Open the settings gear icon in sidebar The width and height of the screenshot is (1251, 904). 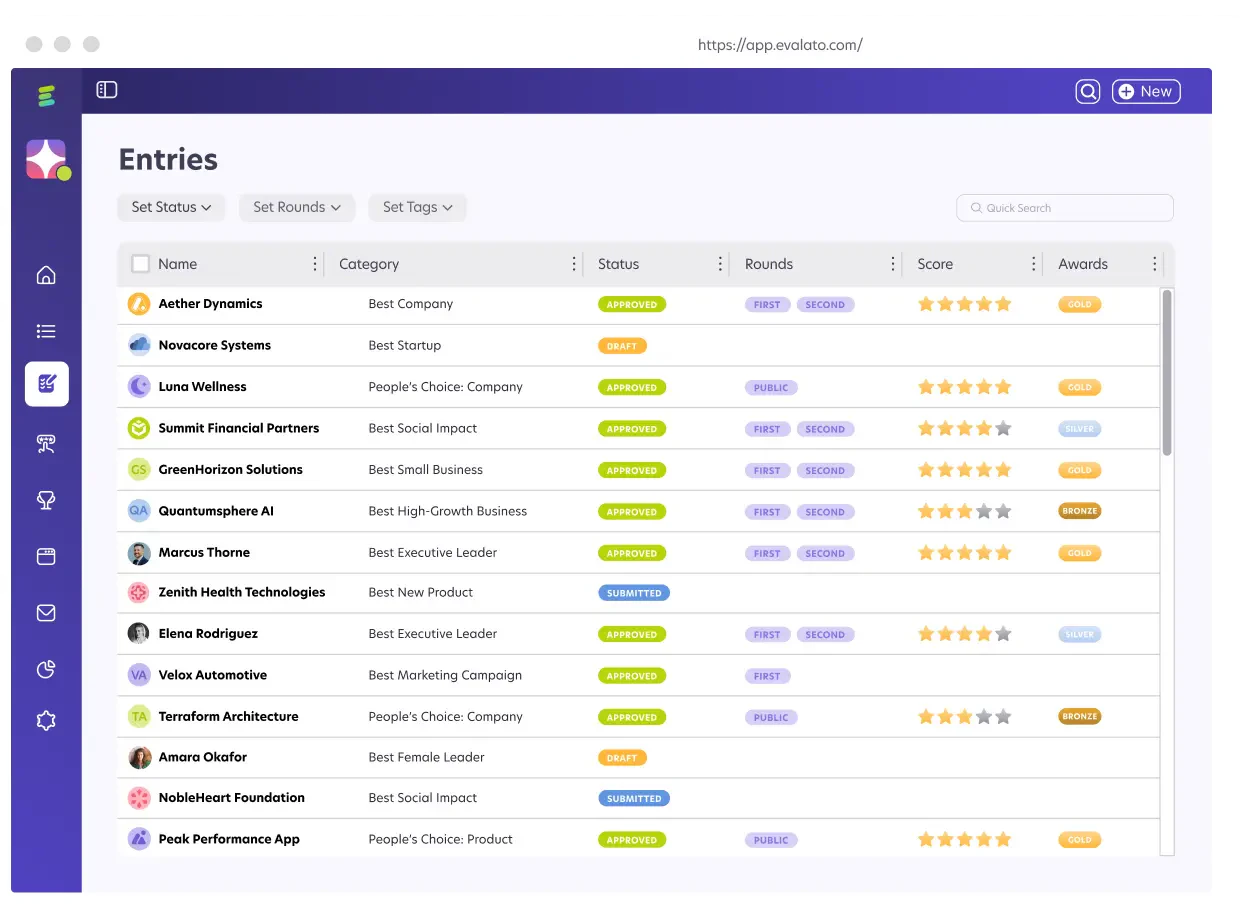(x=46, y=720)
